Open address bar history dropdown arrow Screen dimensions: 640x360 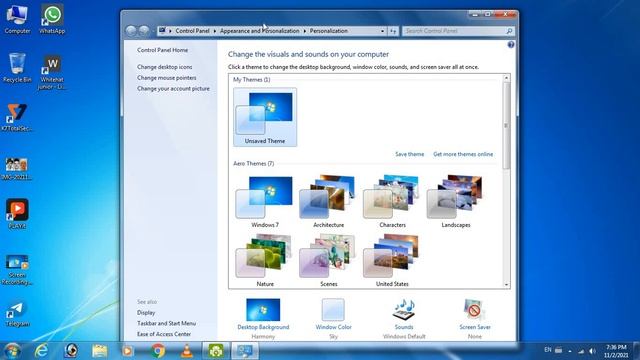pos(382,31)
